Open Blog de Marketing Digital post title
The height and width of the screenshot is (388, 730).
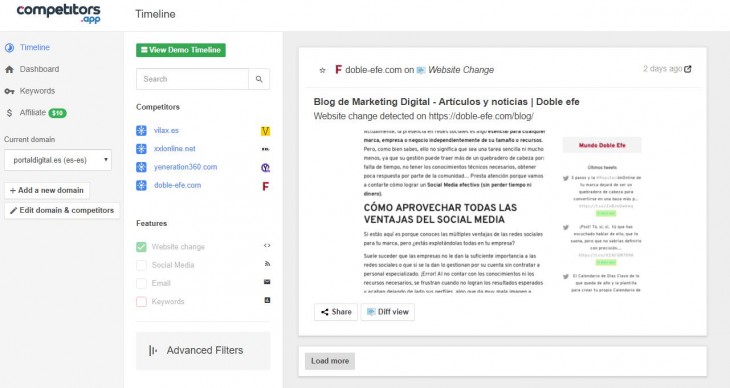[446, 102]
